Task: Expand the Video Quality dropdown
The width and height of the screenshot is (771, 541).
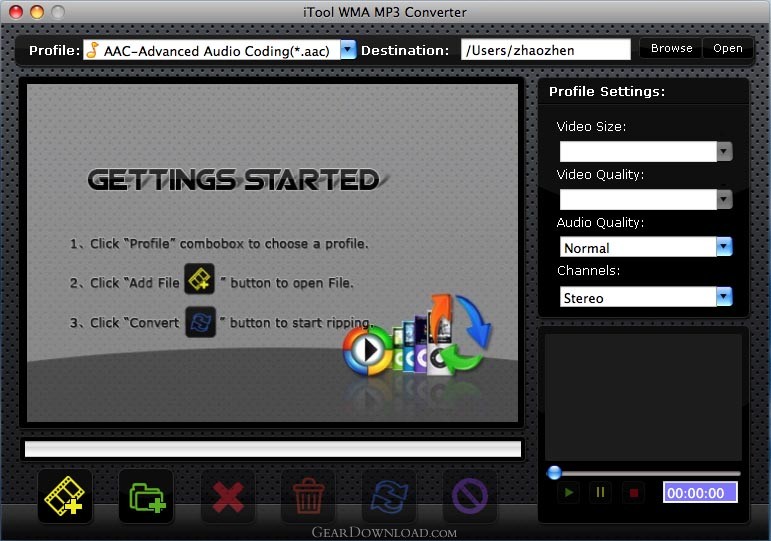Action: pos(724,199)
